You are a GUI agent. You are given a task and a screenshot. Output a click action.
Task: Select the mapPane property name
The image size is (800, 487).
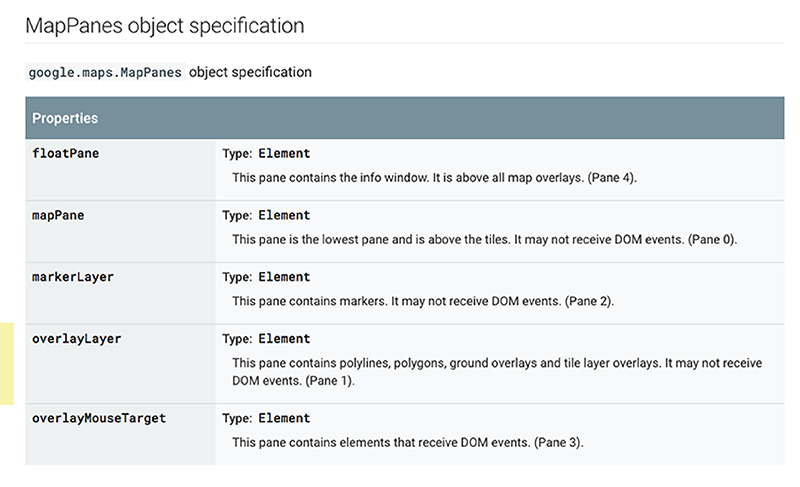point(58,215)
